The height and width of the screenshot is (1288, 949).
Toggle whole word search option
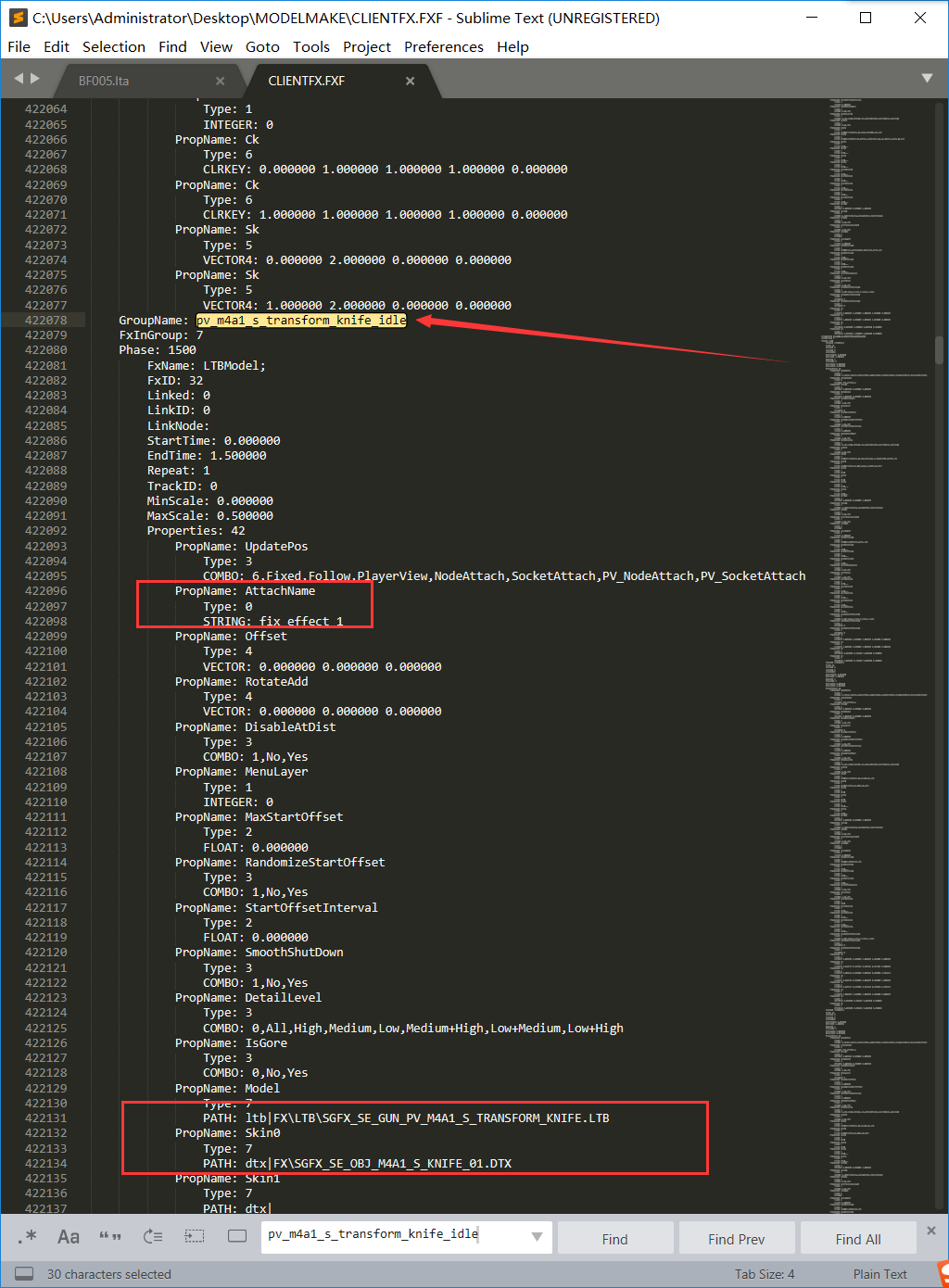click(110, 1236)
